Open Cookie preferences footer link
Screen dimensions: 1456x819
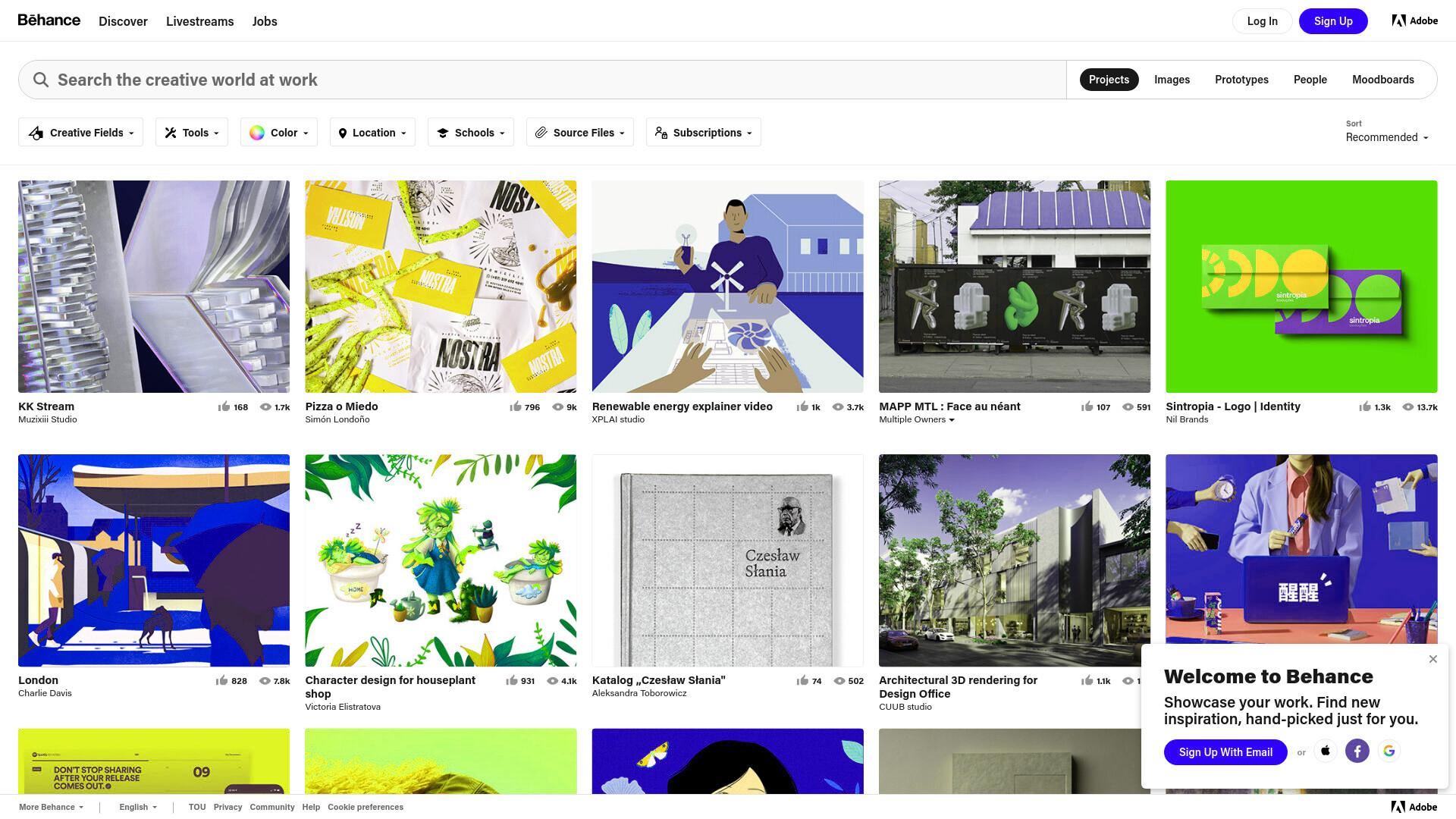pyautogui.click(x=366, y=807)
